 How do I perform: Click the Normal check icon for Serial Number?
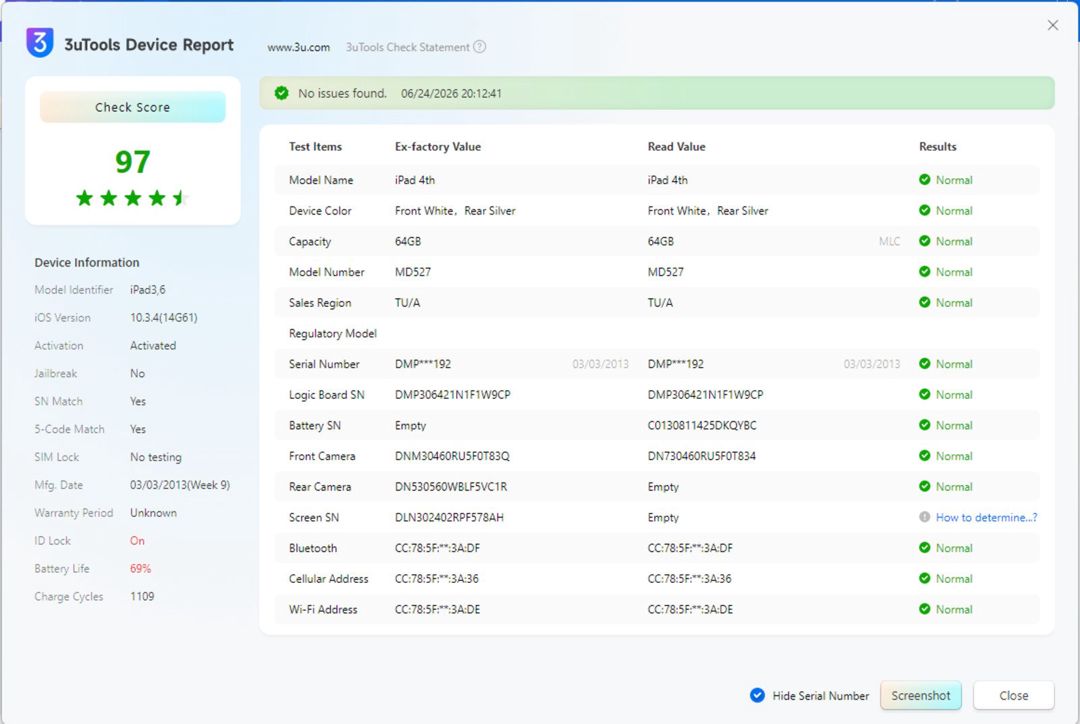click(x=924, y=364)
